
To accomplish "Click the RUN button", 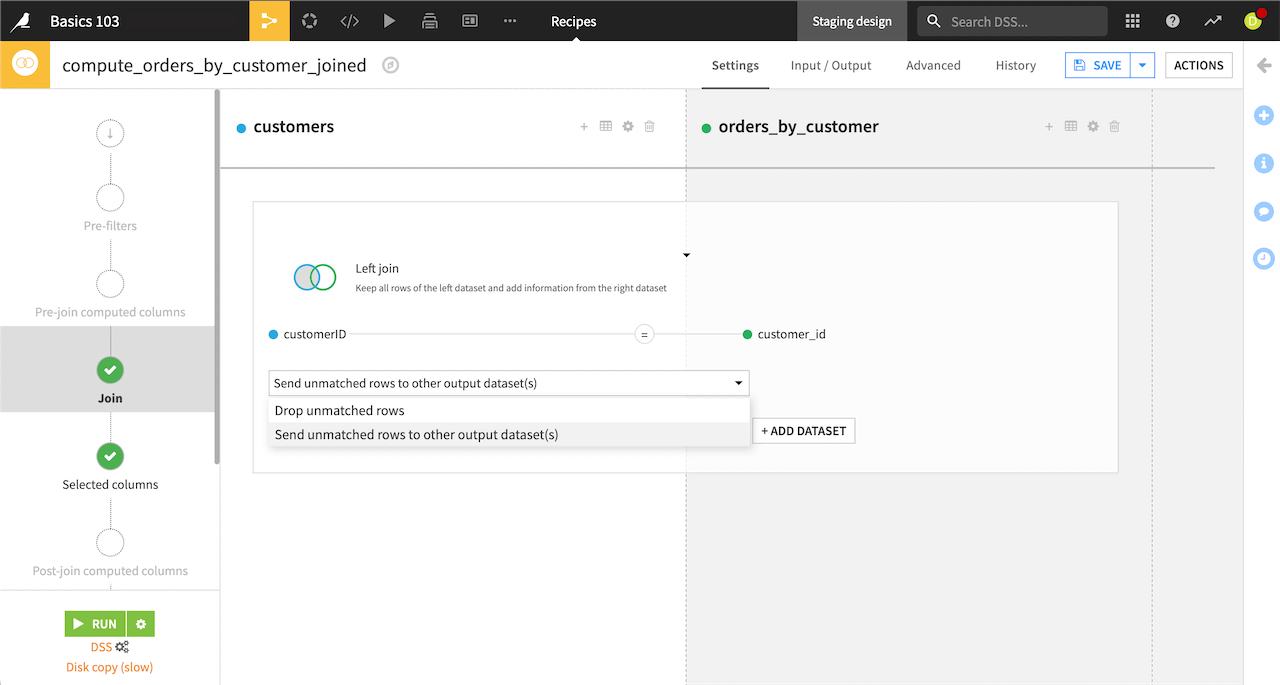I will (95, 623).
